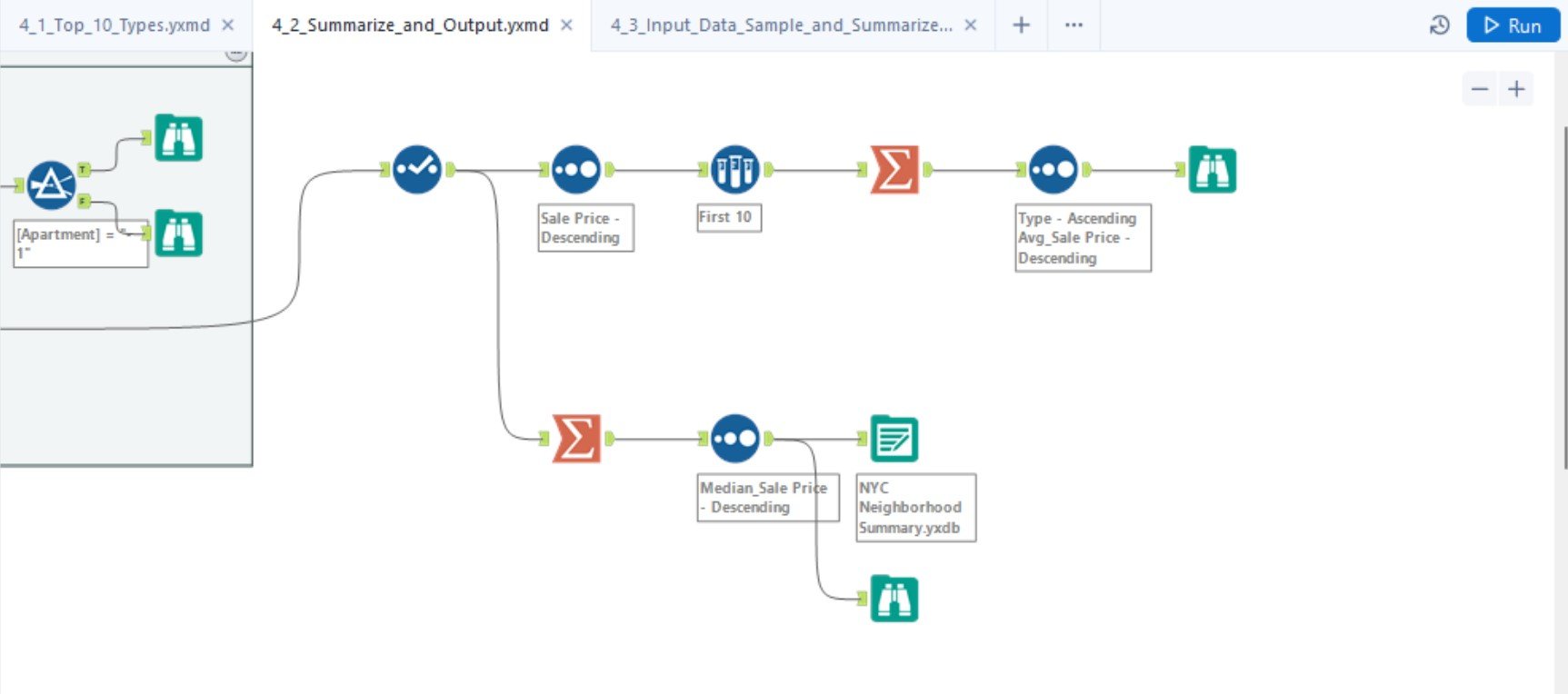This screenshot has height=694, width=1568.
Task: Select the Output Data tool for NYC Neighborhood Summary
Action: coord(894,439)
